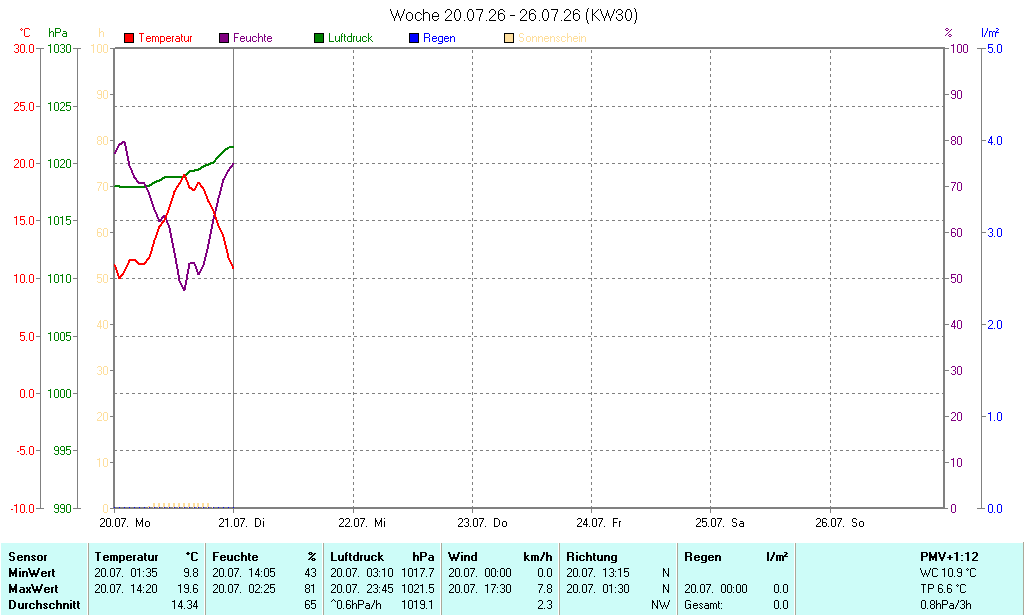This screenshot has height=615, width=1024.
Task: Click minimum pressure value 1017.7
Action: (x=418, y=573)
